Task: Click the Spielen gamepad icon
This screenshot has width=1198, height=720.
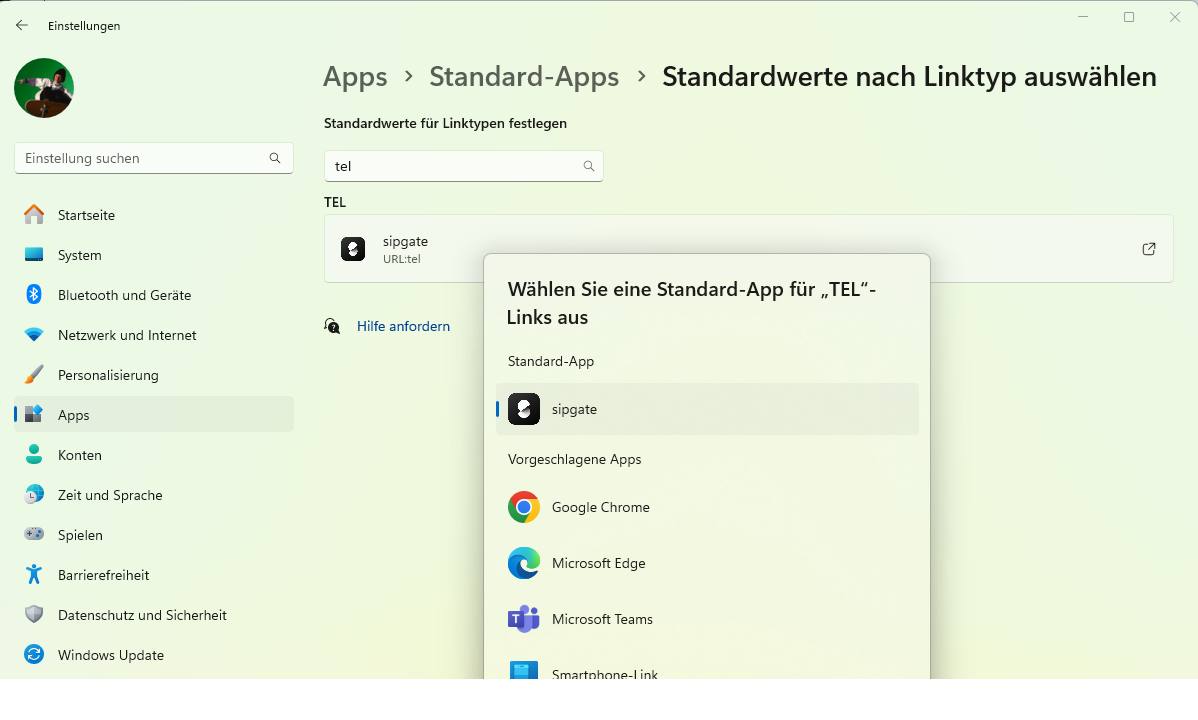Action: 34,534
